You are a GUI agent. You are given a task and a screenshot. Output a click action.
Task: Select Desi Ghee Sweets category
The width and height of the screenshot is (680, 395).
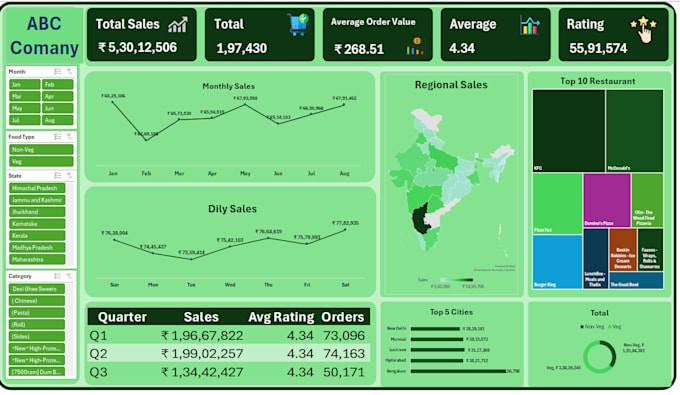37,289
